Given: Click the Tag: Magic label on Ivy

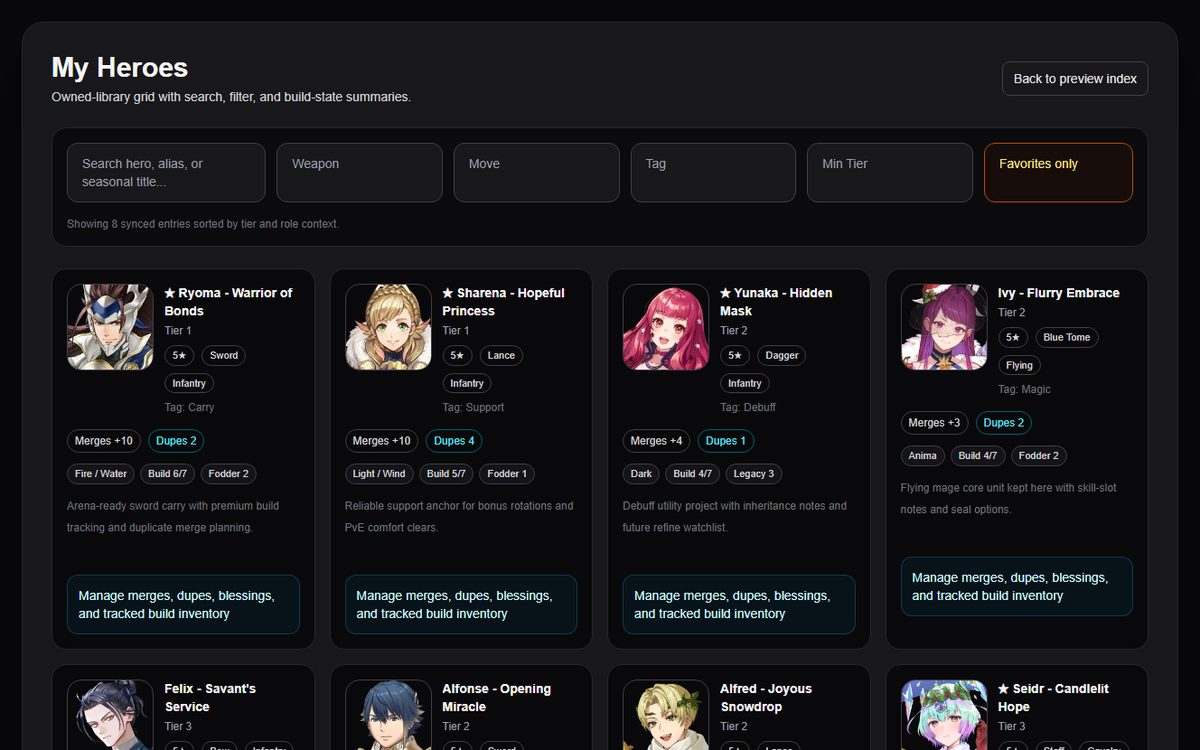Looking at the screenshot, I should (1024, 389).
